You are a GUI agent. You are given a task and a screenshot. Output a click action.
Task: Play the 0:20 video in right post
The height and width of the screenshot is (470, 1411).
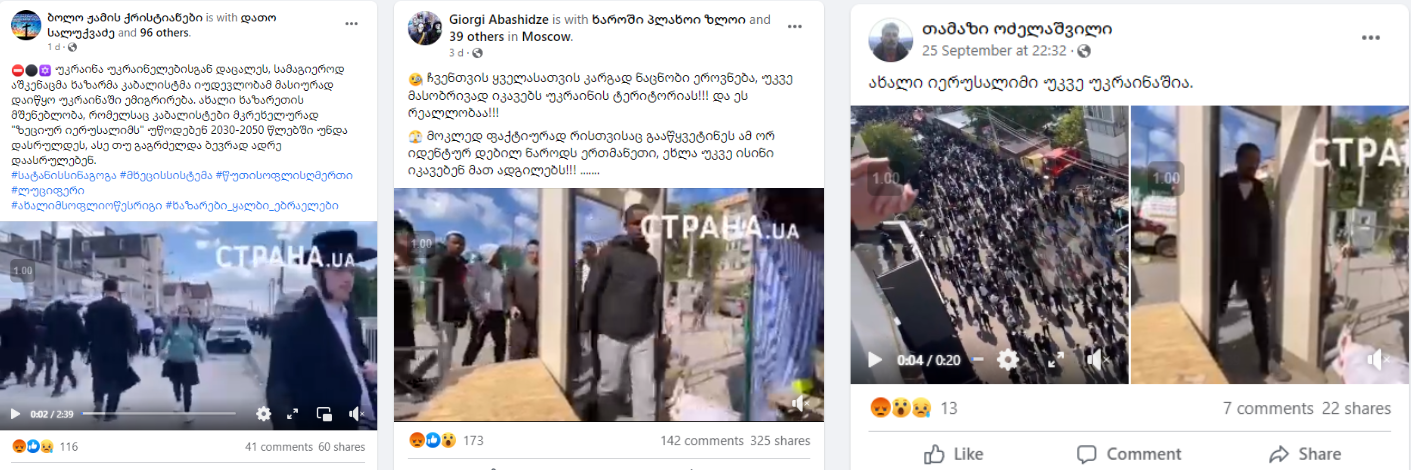tap(875, 360)
